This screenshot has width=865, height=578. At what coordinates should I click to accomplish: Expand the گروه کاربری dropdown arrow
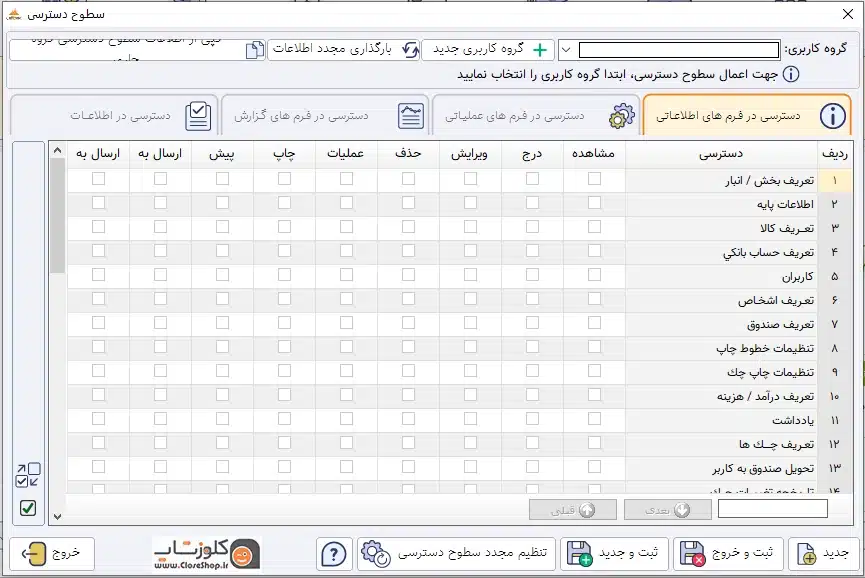click(x=566, y=50)
